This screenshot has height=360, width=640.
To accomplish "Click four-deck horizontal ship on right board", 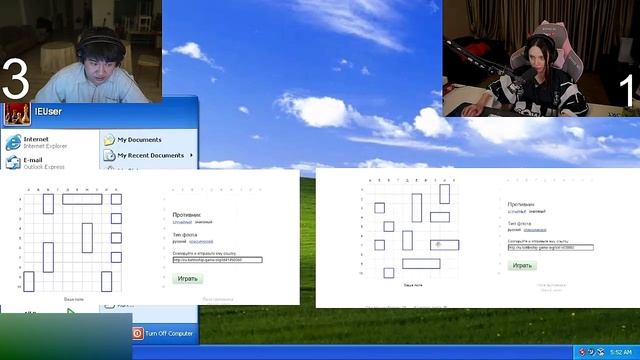I will (x=421, y=264).
